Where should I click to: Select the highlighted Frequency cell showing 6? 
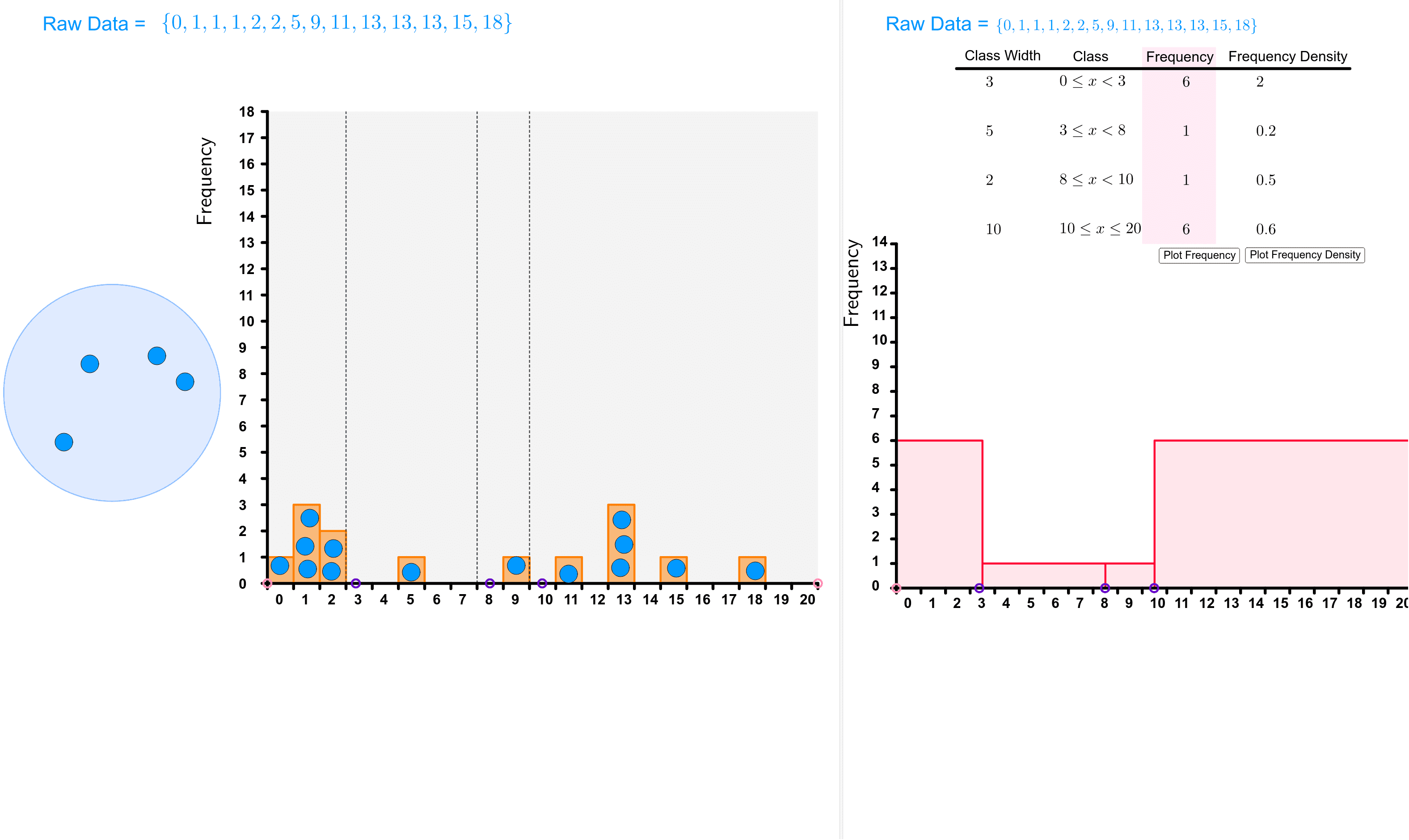1185,82
